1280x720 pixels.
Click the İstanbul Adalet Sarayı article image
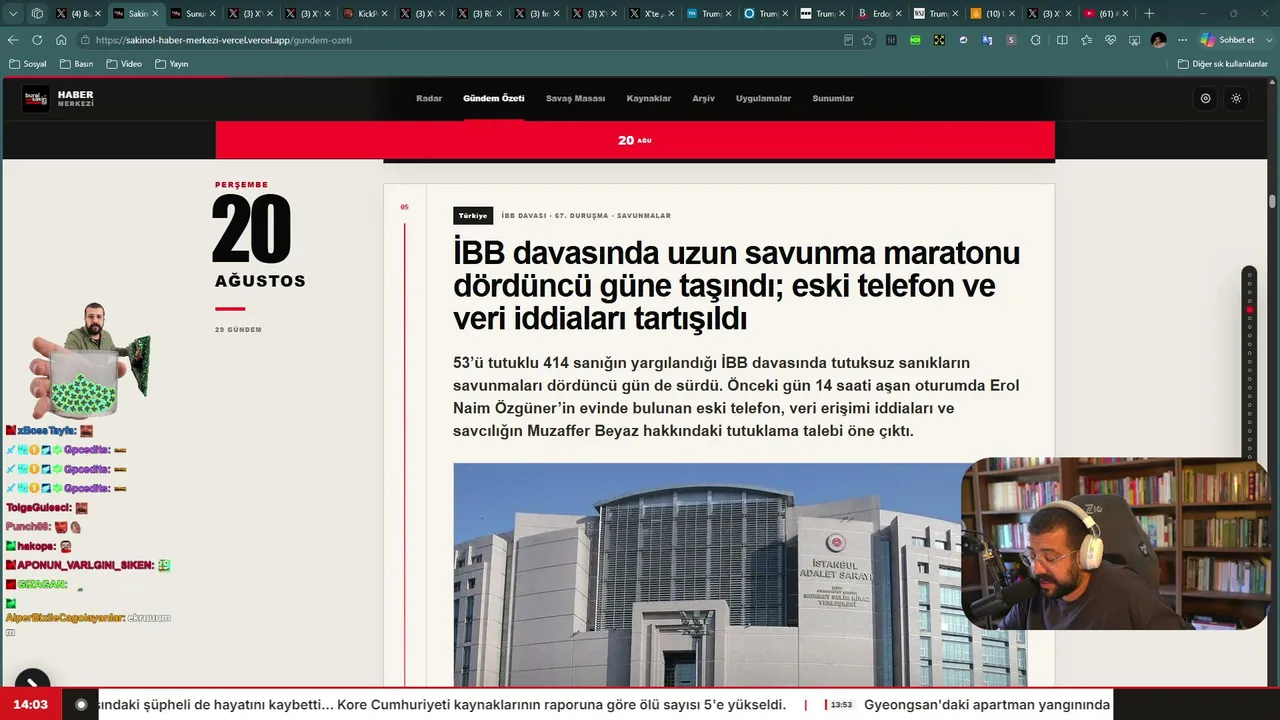coord(740,574)
